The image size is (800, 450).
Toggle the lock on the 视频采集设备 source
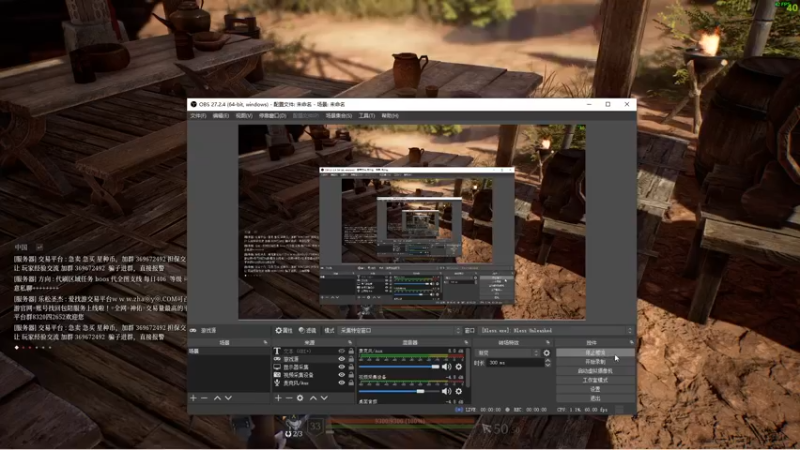pos(351,375)
